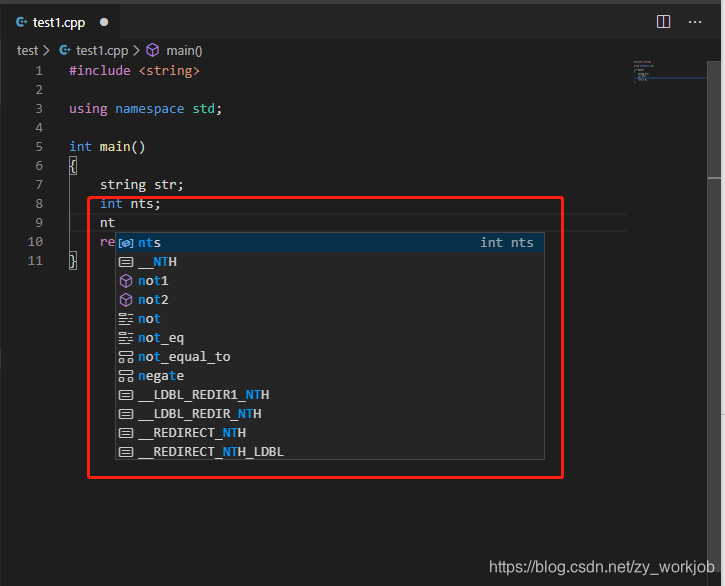Select the test1.cpp editor tab
This screenshot has width=725, height=586.
coord(61,22)
